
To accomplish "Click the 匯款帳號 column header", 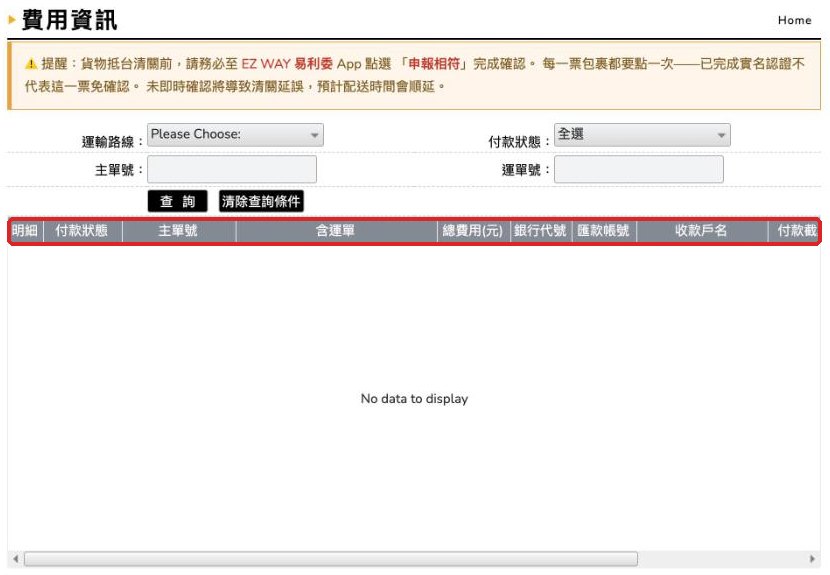I will [x=603, y=231].
